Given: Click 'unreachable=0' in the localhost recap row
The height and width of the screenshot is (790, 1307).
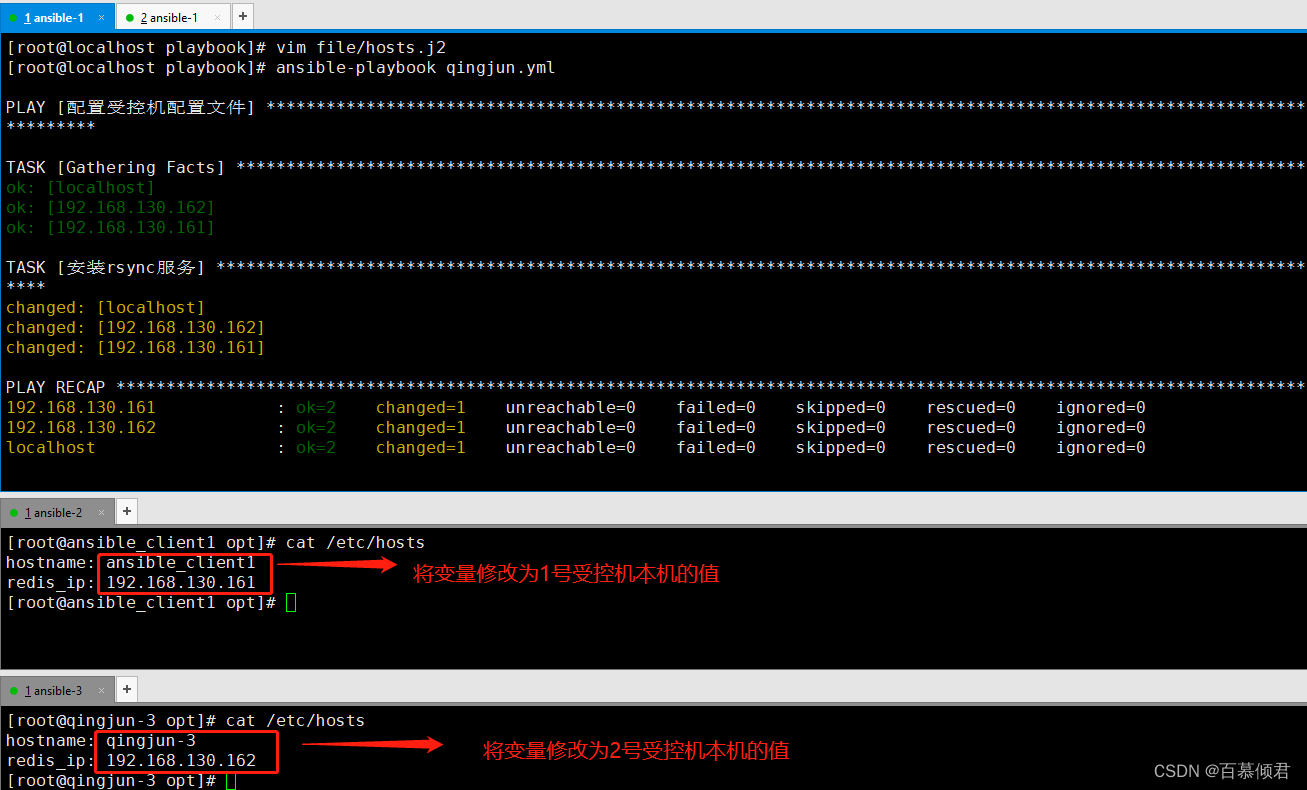Looking at the screenshot, I should pos(570,448).
